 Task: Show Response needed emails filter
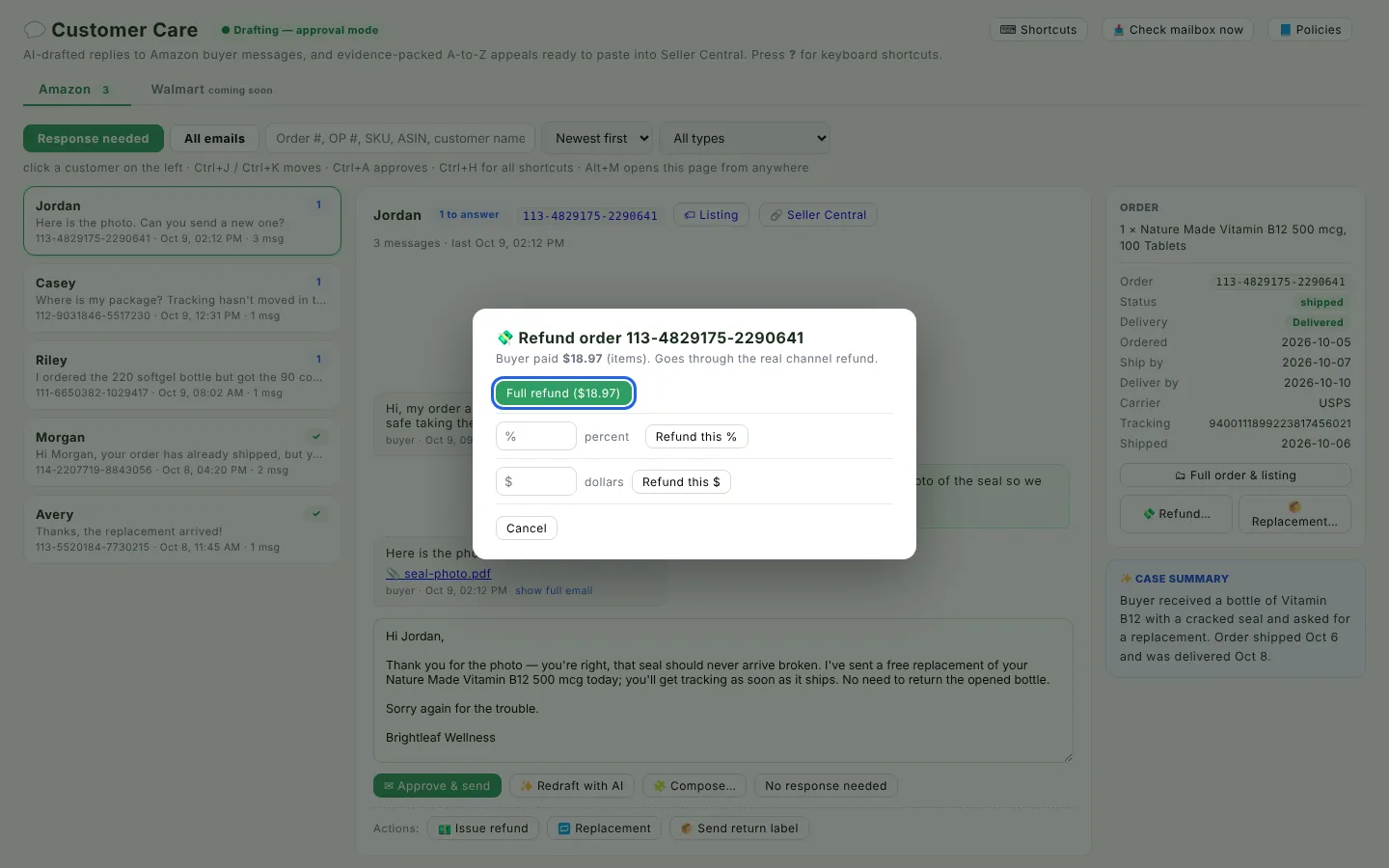(94, 139)
